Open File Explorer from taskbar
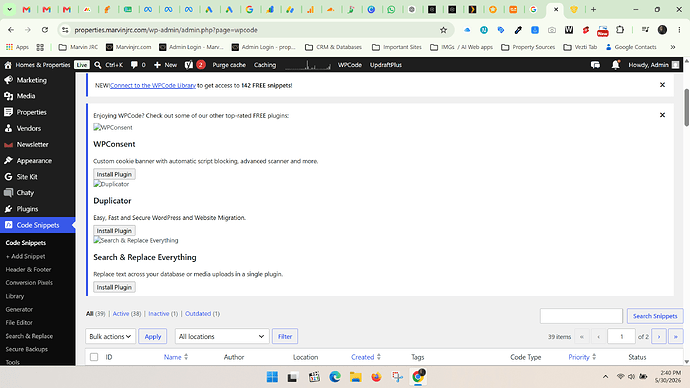Viewport: 690px width, 388px height. click(x=356, y=377)
